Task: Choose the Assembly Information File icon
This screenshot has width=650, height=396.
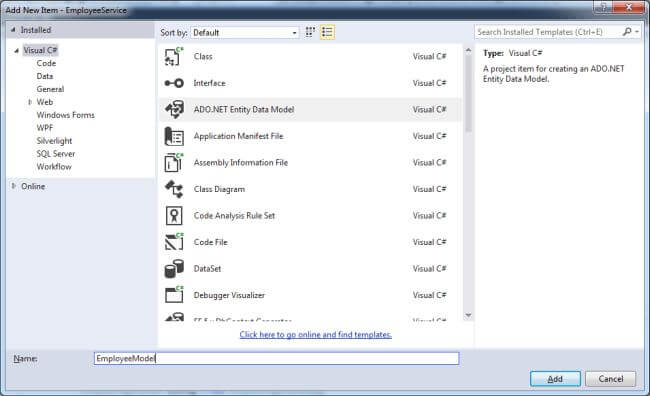Action: click(174, 163)
